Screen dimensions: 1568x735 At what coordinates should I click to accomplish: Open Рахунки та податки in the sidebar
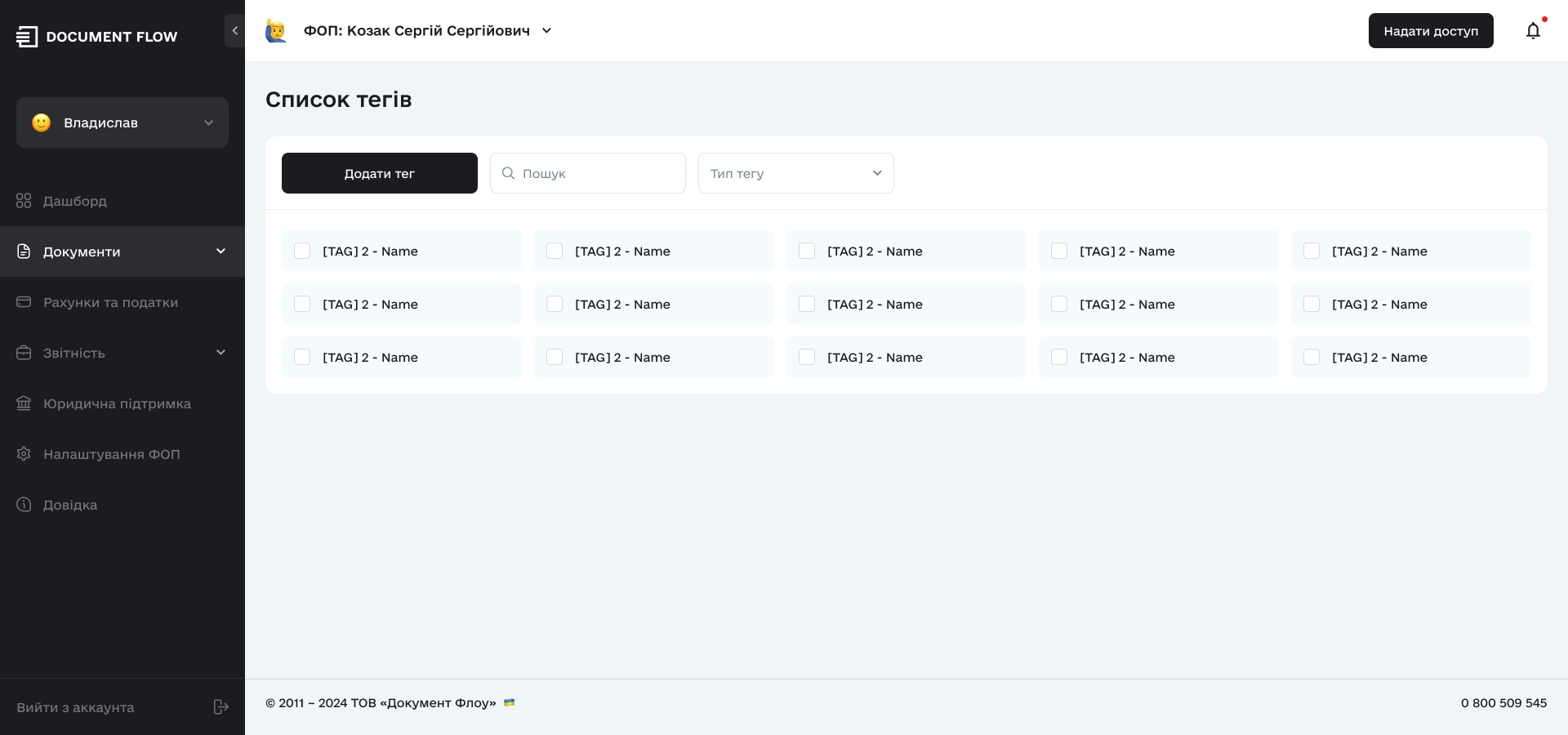click(x=122, y=302)
